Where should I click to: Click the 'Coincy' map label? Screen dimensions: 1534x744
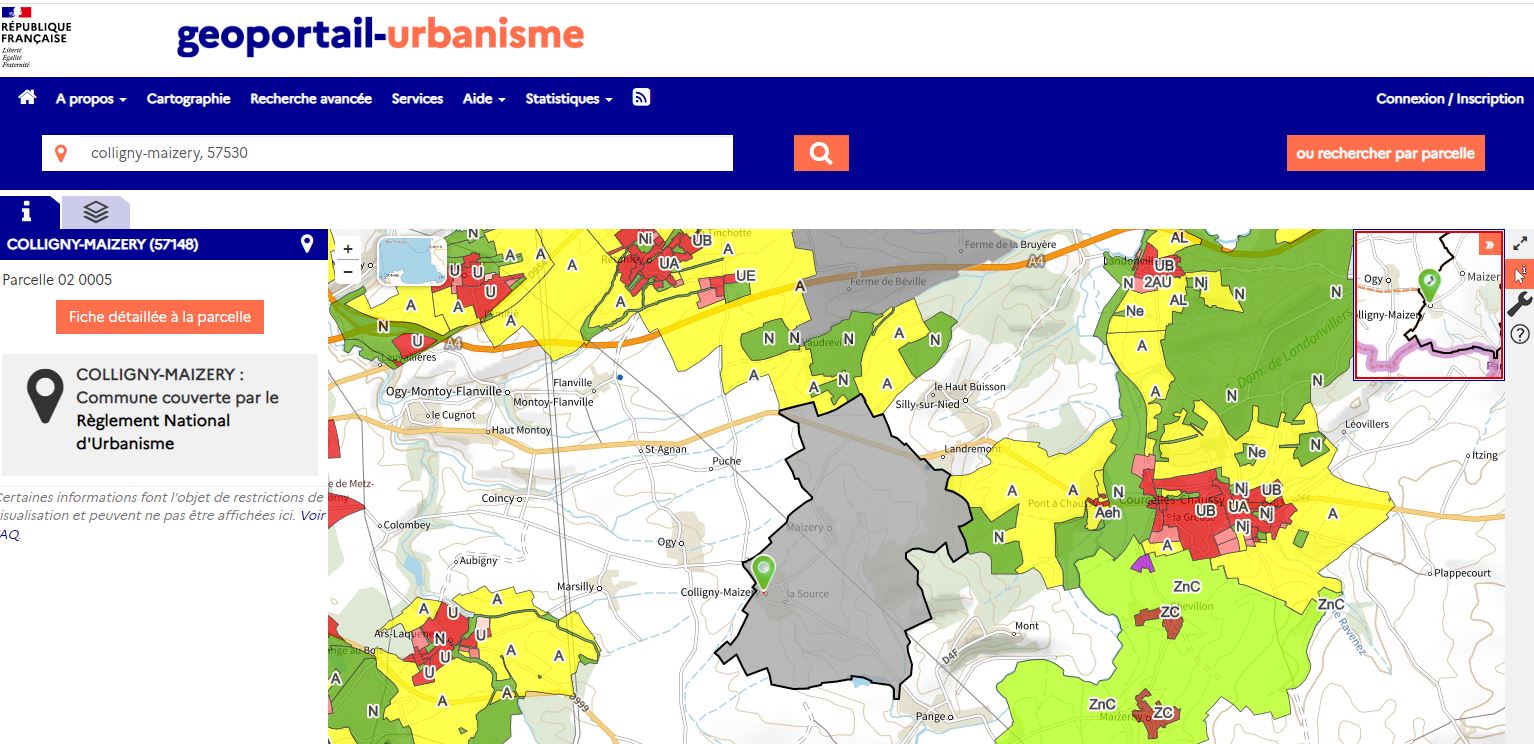pyautogui.click(x=497, y=498)
